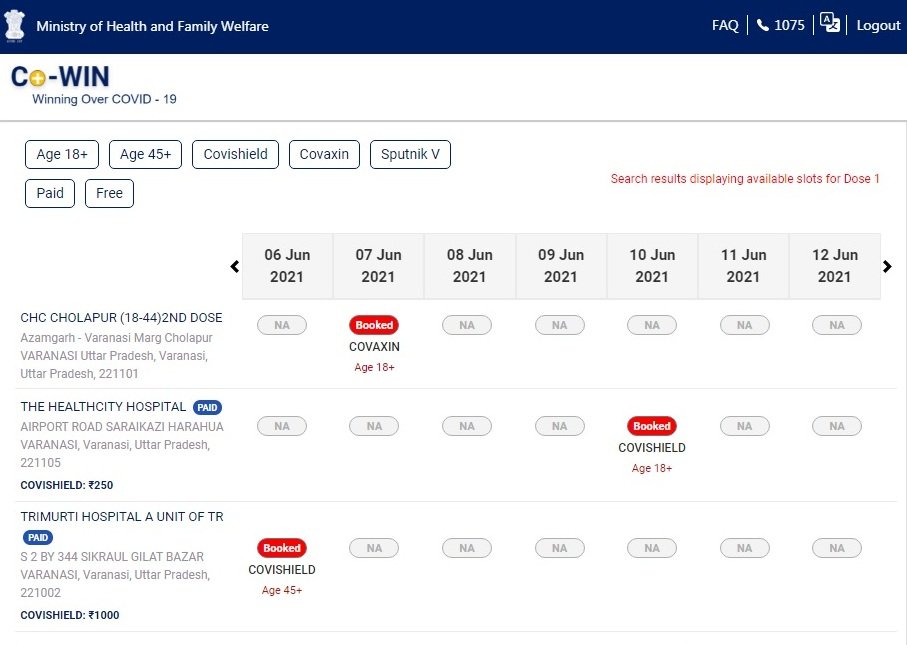Screen dimensions: 907x645
Task: Click COVAXIN label under 07 Jun booking
Action: click(374, 347)
